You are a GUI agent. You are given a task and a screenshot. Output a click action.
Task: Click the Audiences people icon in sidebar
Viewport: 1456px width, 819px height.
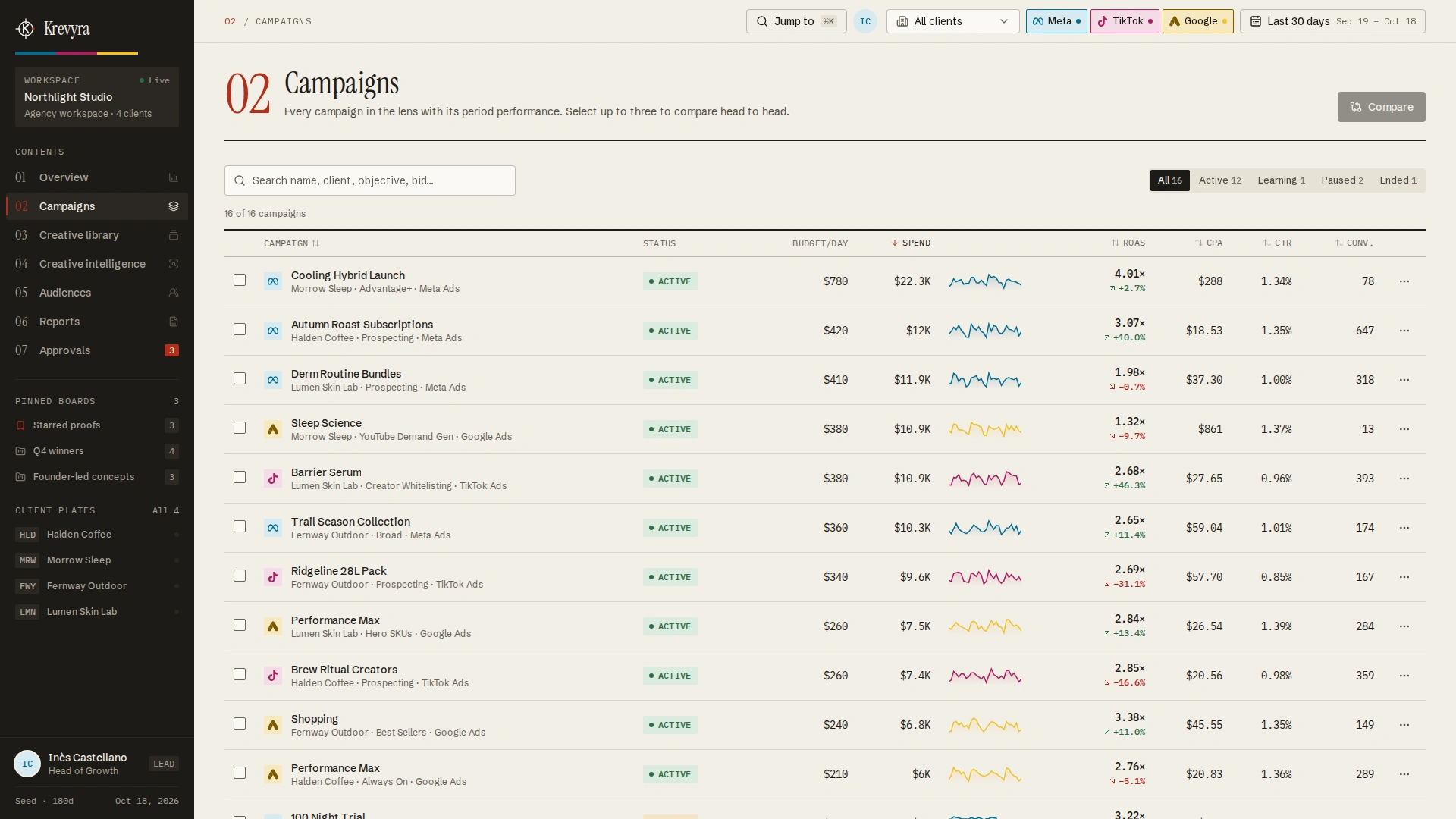pos(173,293)
